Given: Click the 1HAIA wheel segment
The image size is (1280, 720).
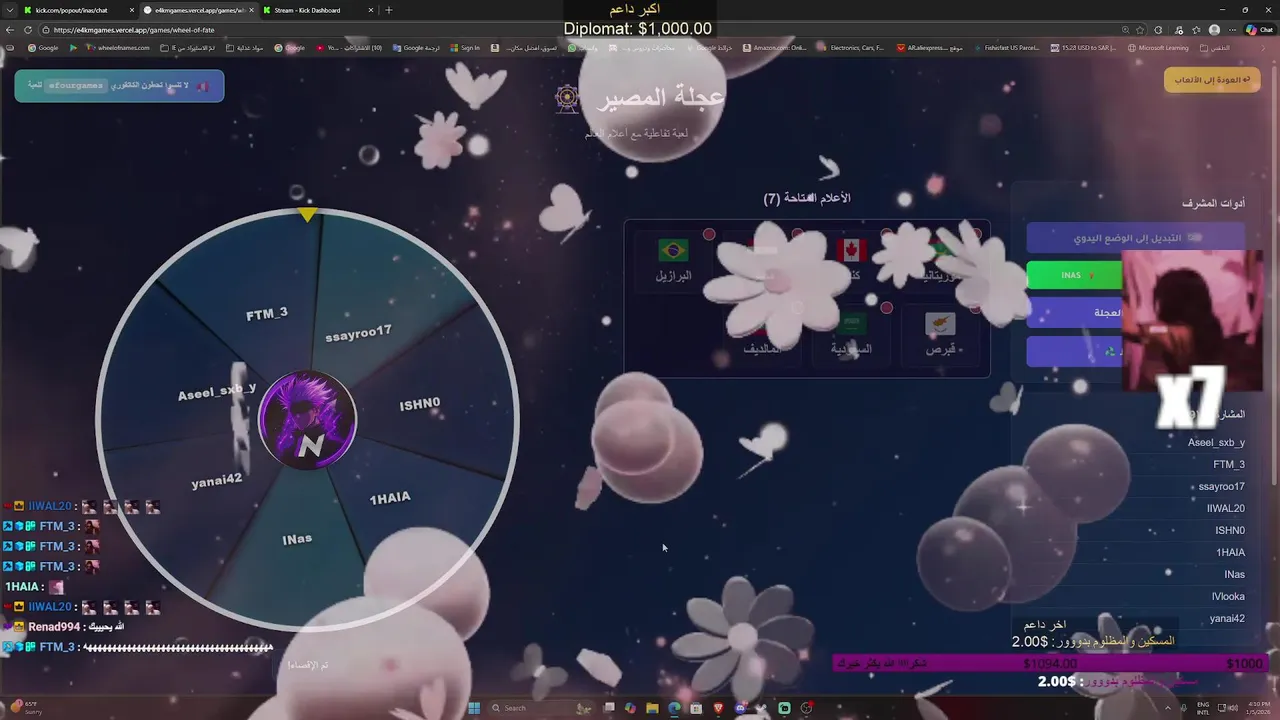Looking at the screenshot, I should tap(390, 498).
